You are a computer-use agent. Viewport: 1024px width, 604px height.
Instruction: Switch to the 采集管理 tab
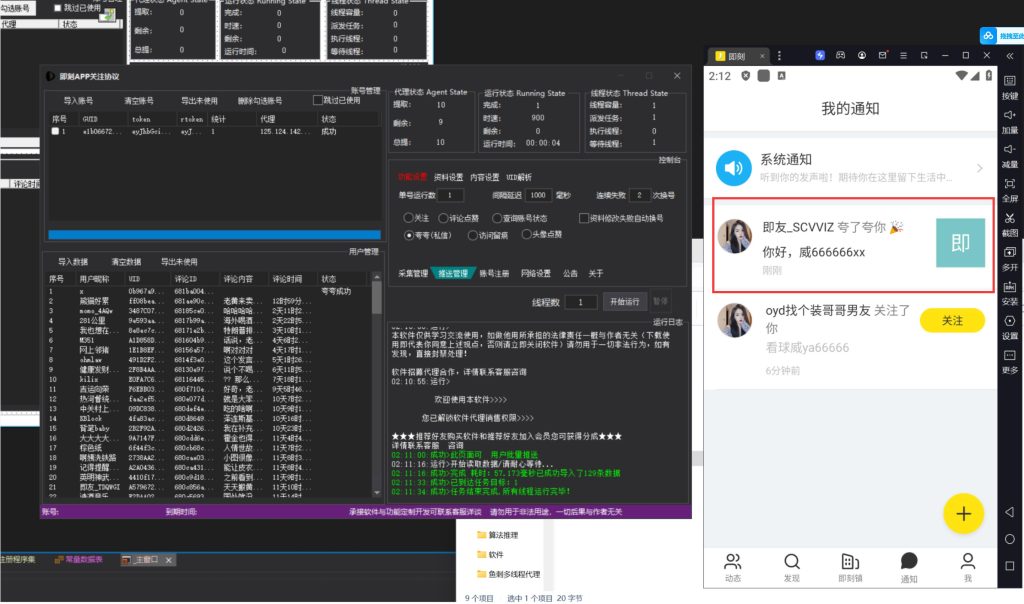coord(413,273)
